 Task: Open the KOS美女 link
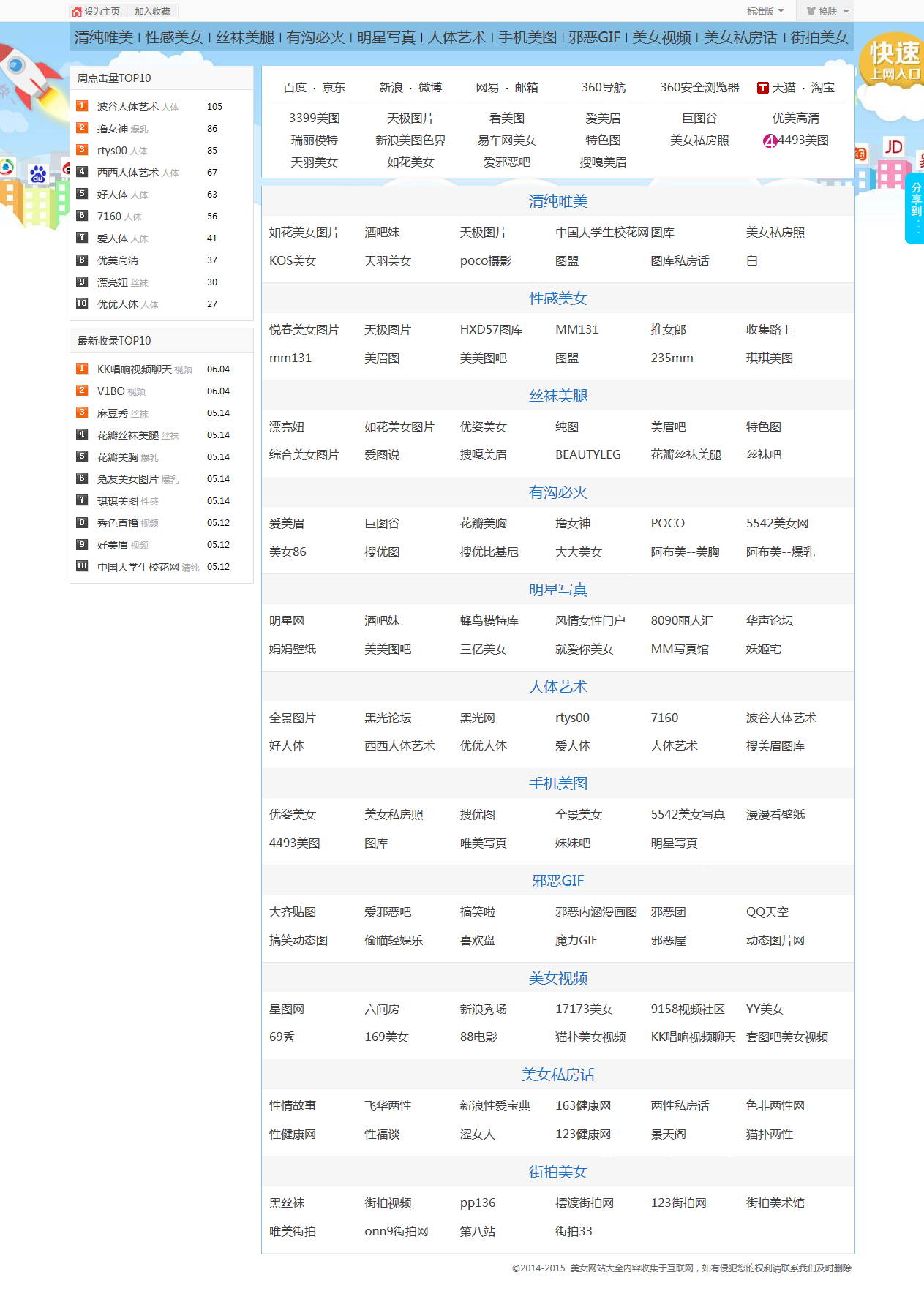pyautogui.click(x=293, y=261)
